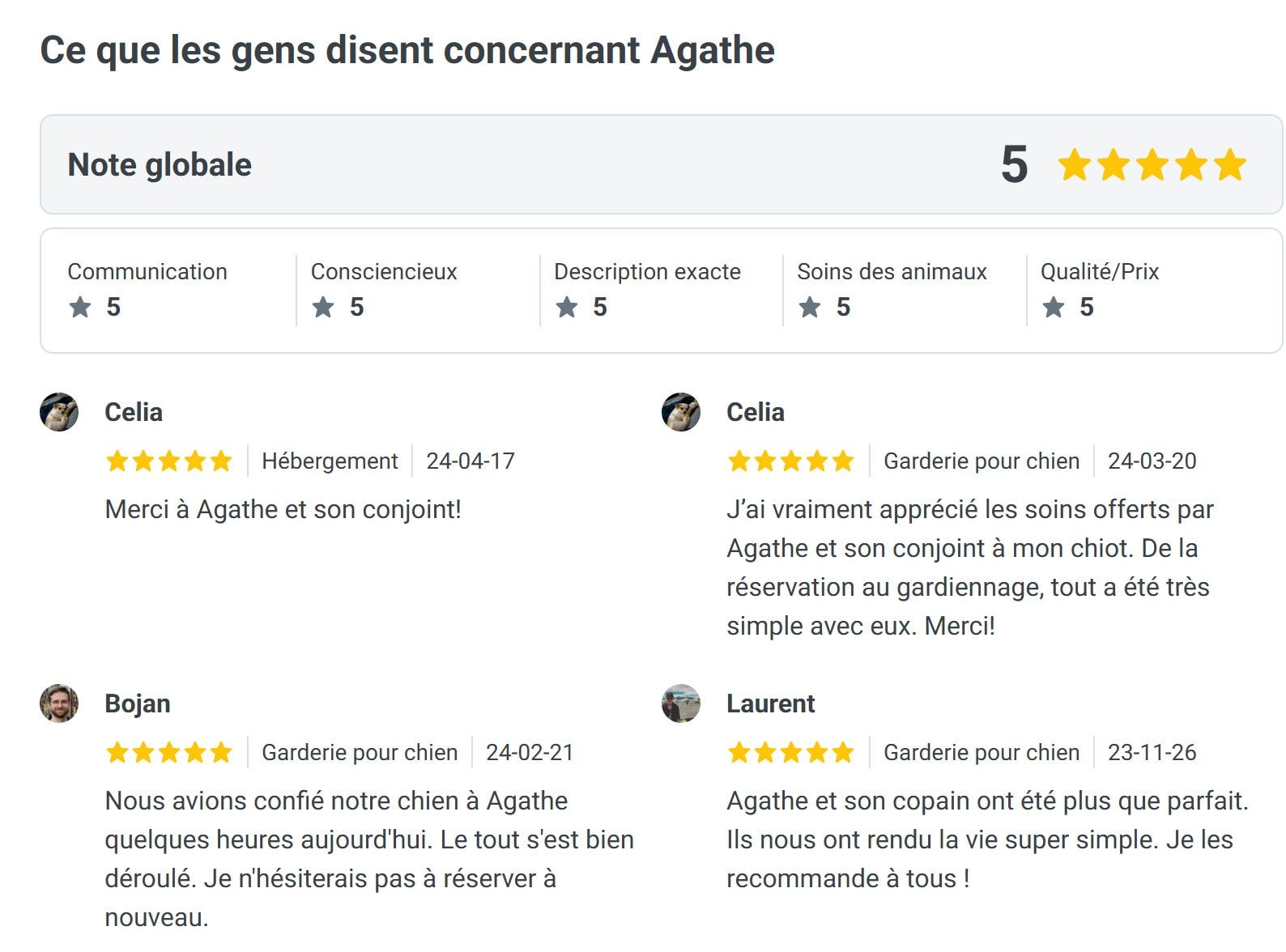Click the Soins des animaux star icon
1286x952 pixels.
coord(810,308)
